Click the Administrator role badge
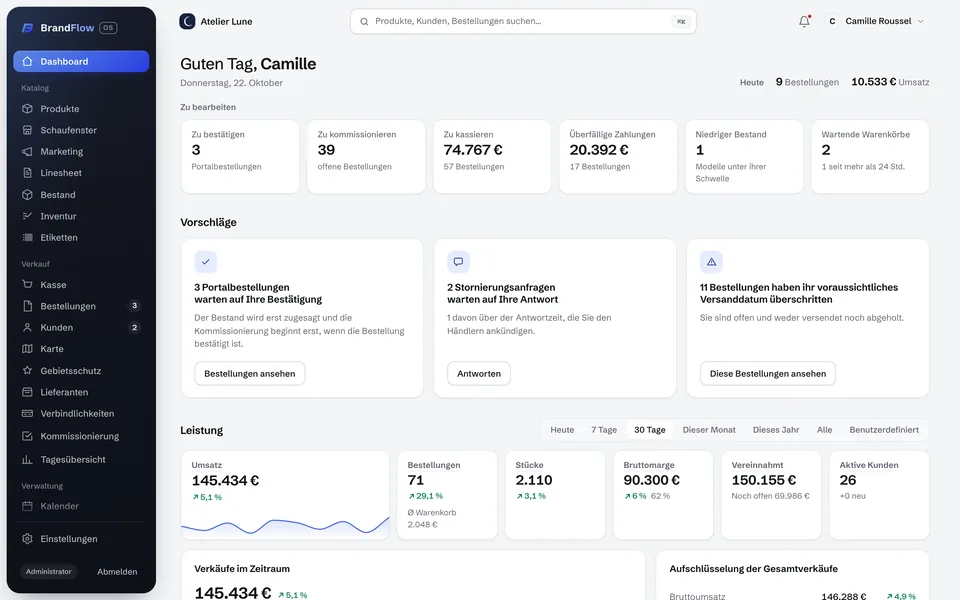The image size is (960, 600). [48, 571]
